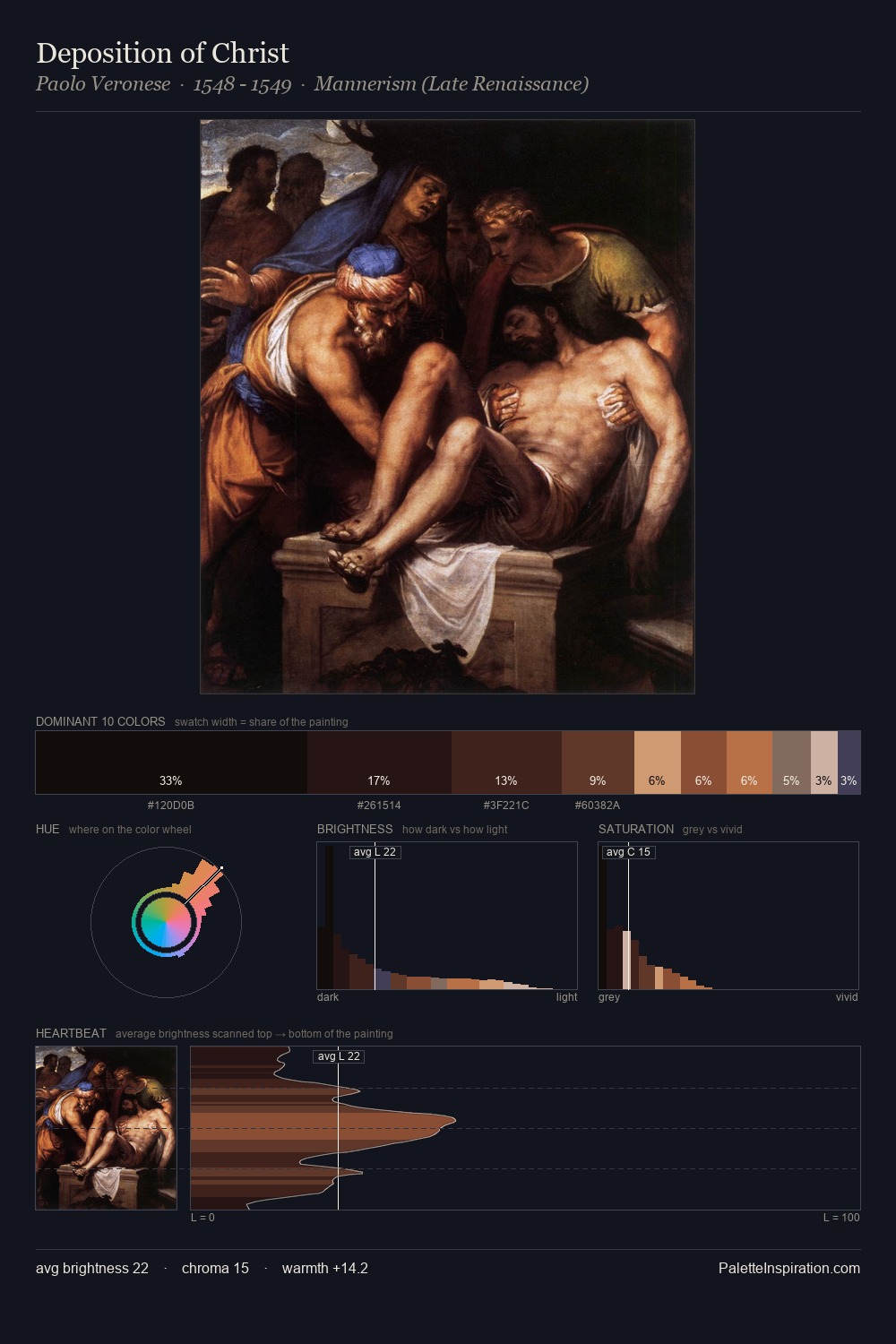Click the title Deposition of Christ
The image size is (896, 1344).
[x=162, y=53]
